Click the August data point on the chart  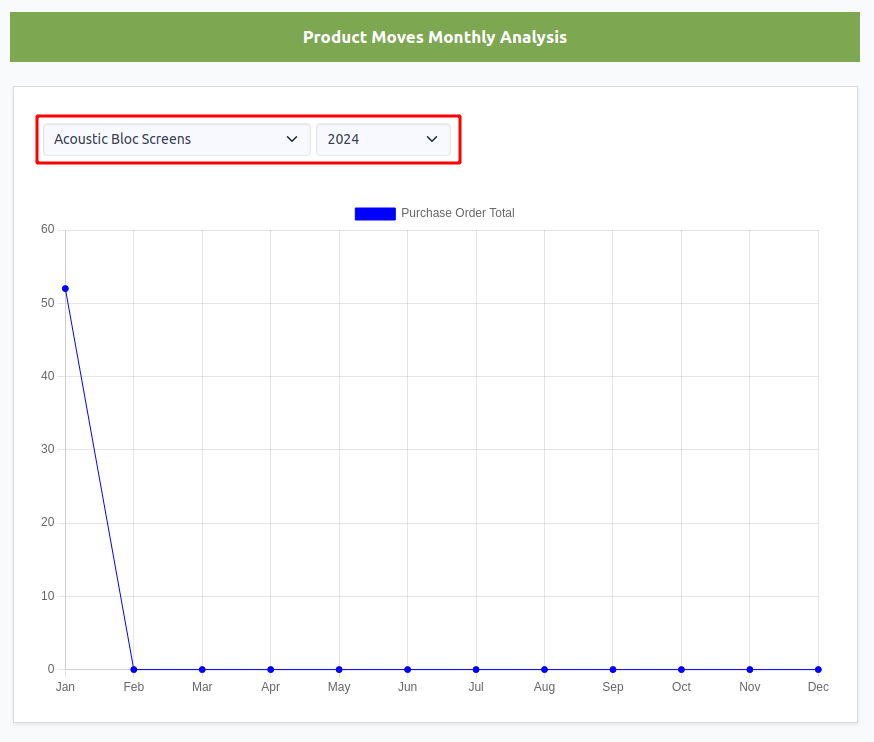coord(545,670)
